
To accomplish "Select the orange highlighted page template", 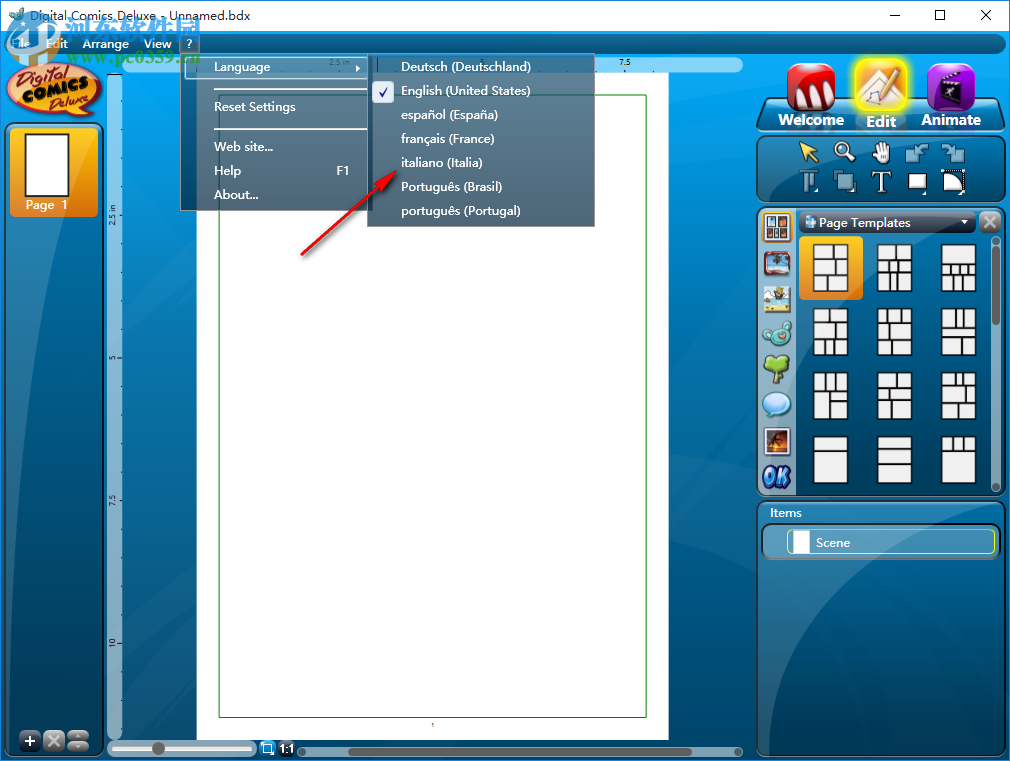I will pyautogui.click(x=830, y=267).
